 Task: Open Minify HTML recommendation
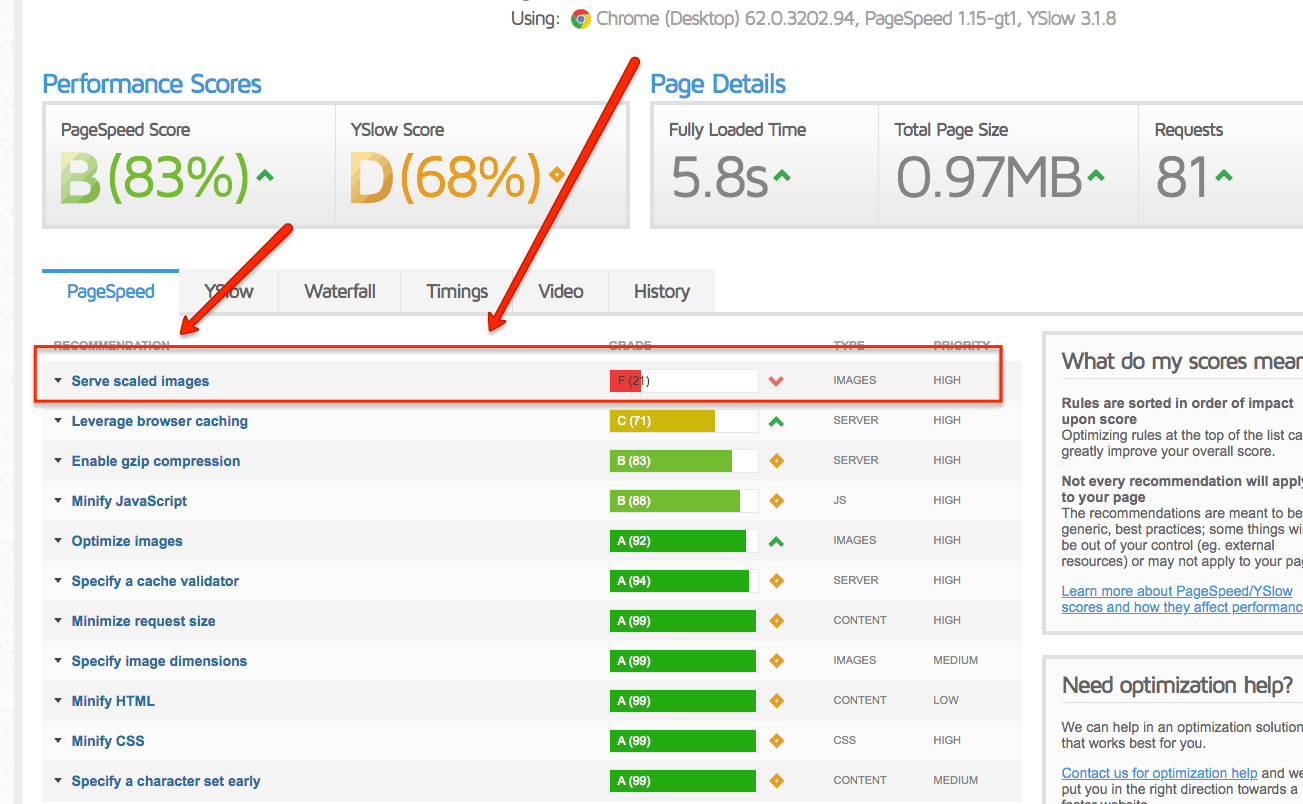[x=113, y=701]
